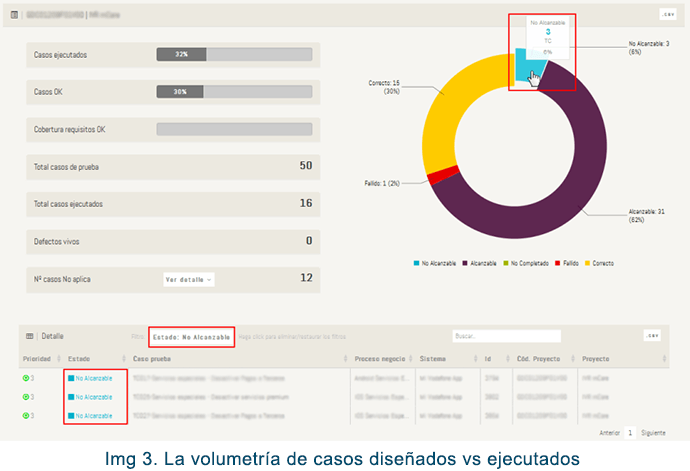Toggle No Alcanzable legend entry
The image size is (690, 471).
435,263
